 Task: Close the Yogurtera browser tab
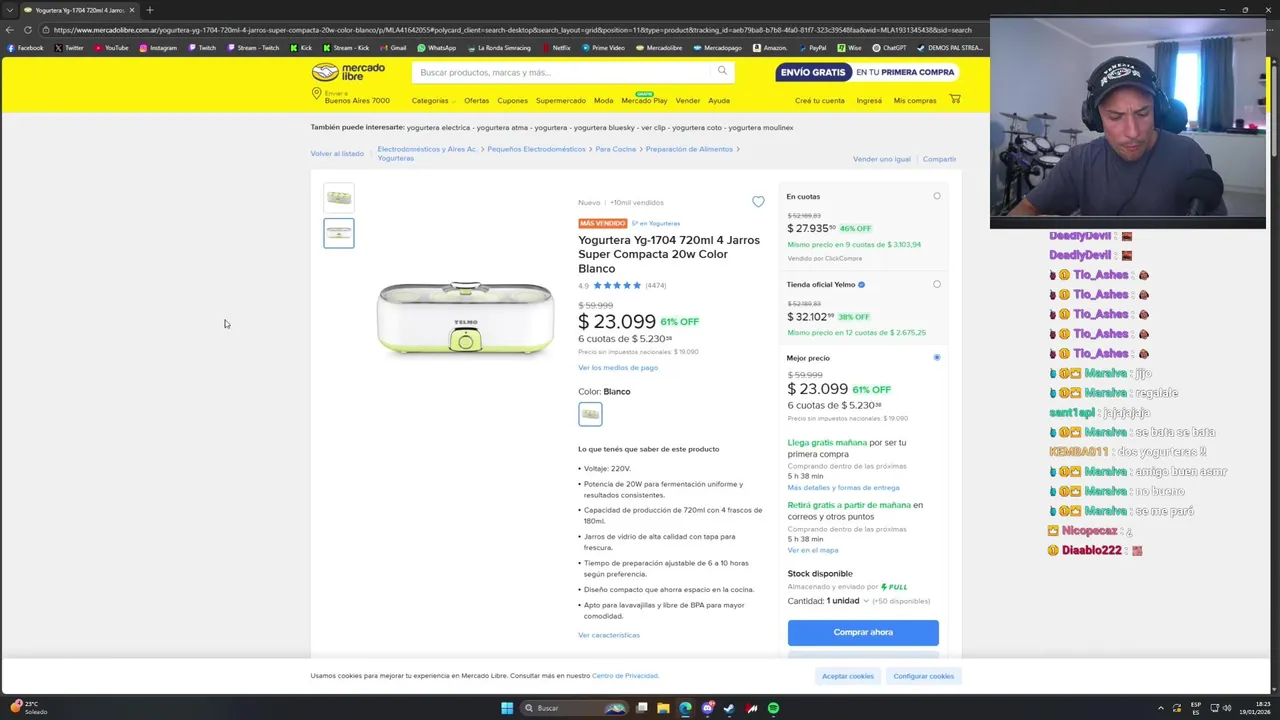pos(131,10)
